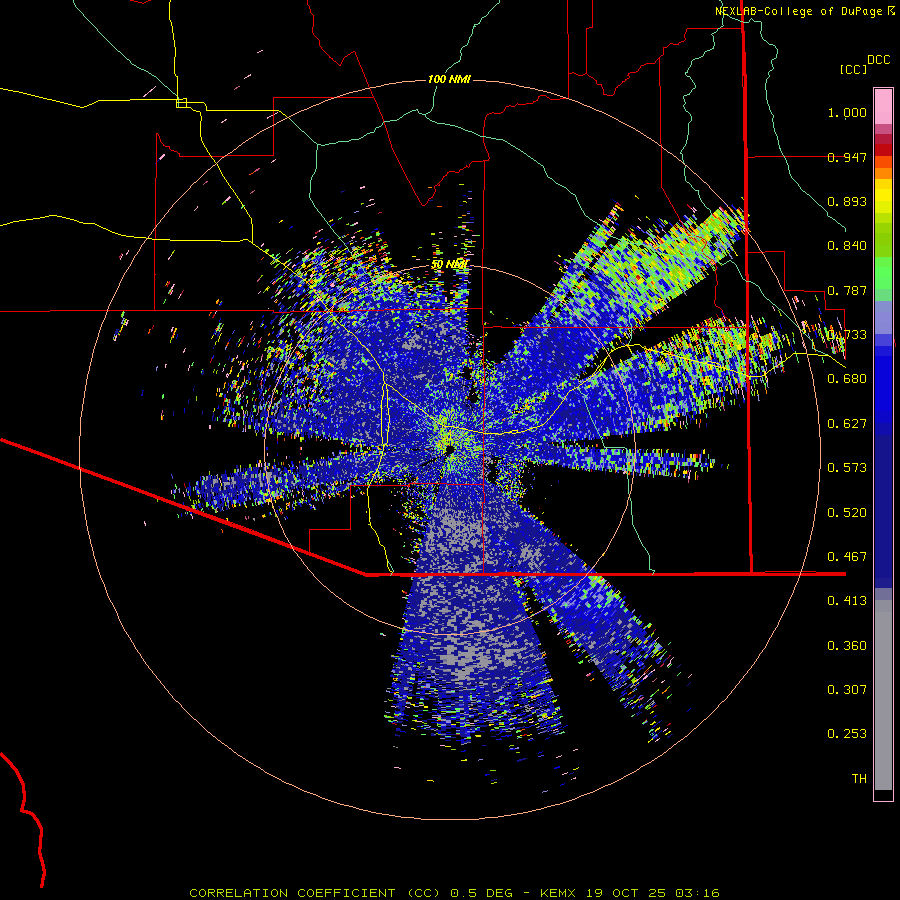Click the 0.787 scale value
The height and width of the screenshot is (900, 900).
pos(847,290)
